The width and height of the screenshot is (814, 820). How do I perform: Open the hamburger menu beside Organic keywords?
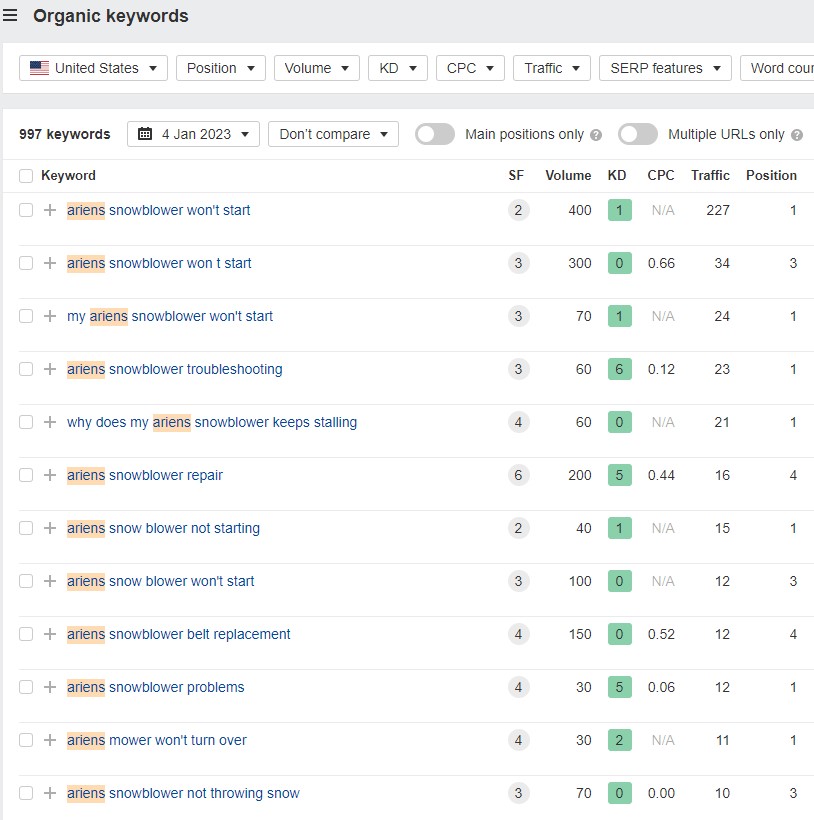click(x=10, y=16)
